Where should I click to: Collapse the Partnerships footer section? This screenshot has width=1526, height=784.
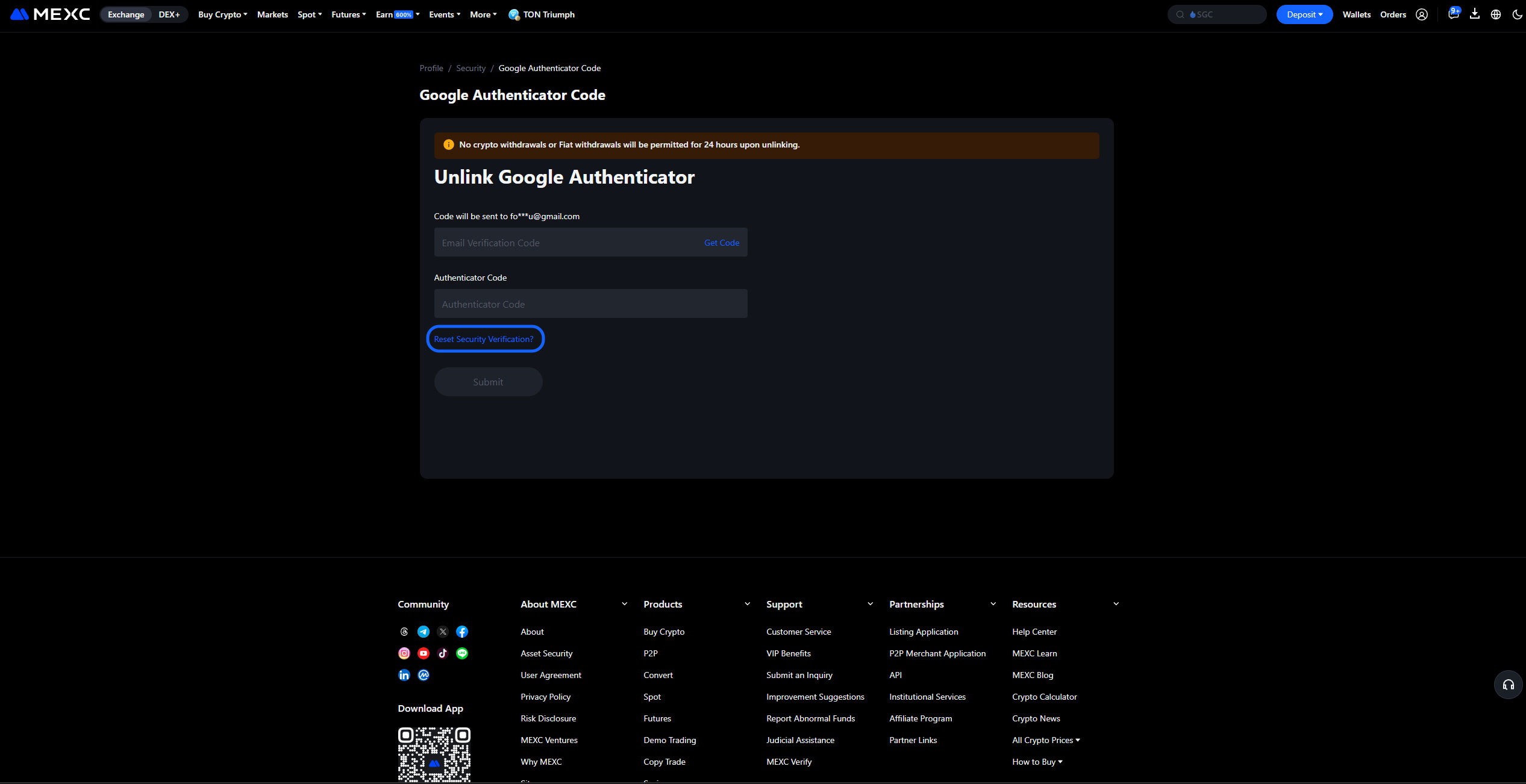pyautogui.click(x=993, y=604)
